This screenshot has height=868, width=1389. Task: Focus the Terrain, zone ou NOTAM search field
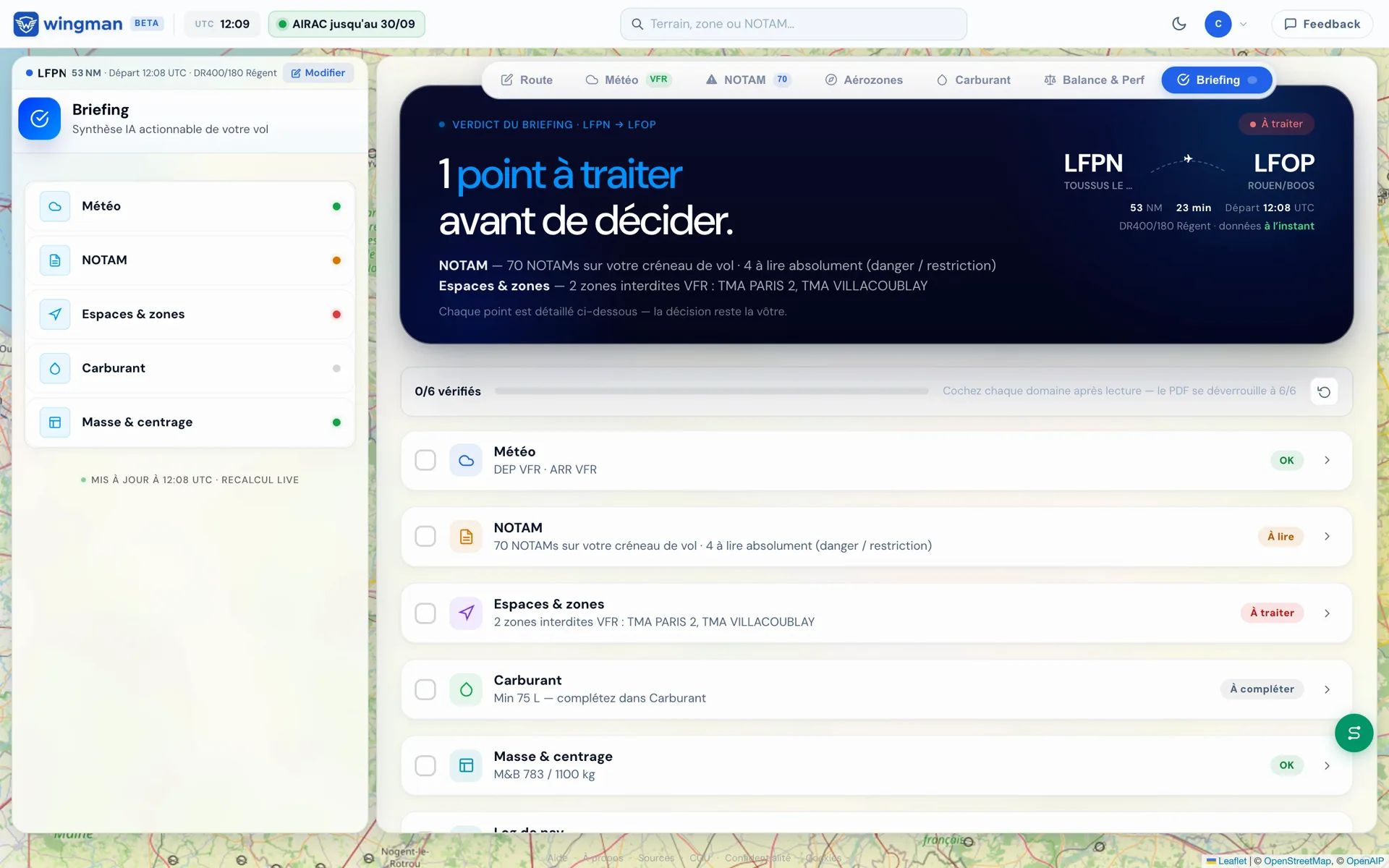[x=794, y=24]
